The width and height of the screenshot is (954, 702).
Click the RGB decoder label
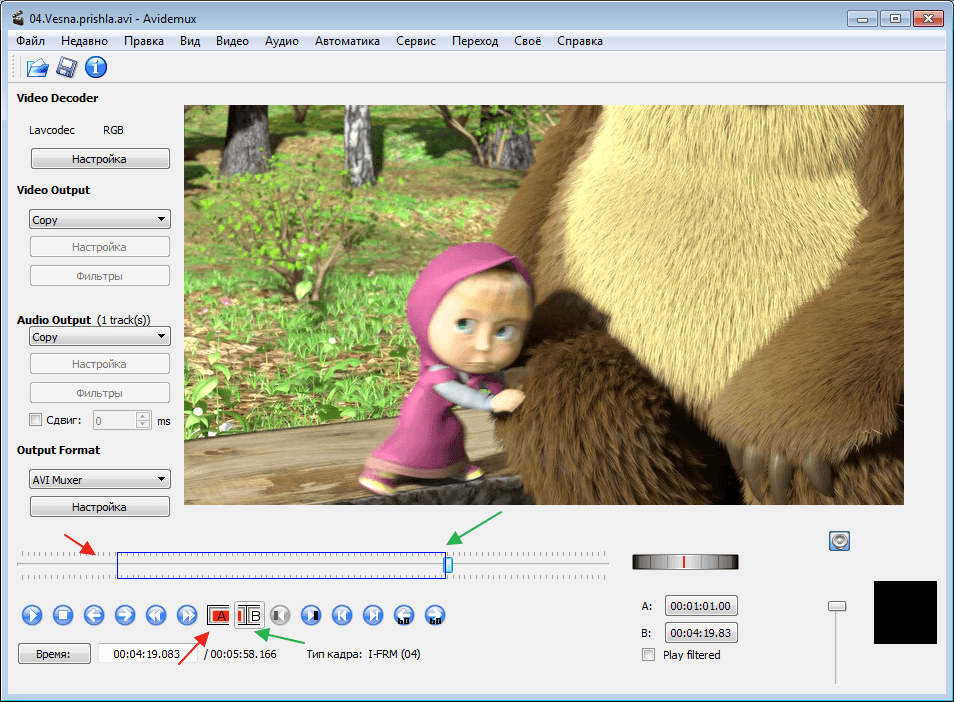pyautogui.click(x=113, y=130)
